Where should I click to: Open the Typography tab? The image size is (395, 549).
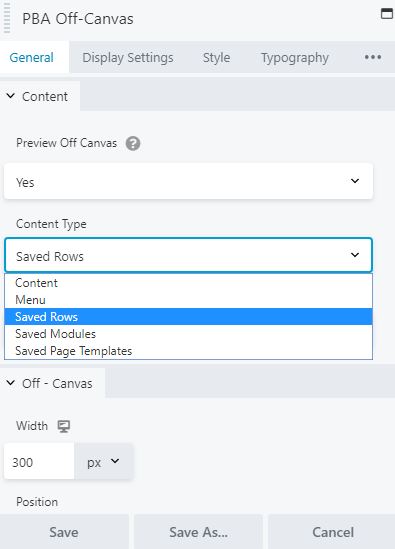(295, 57)
